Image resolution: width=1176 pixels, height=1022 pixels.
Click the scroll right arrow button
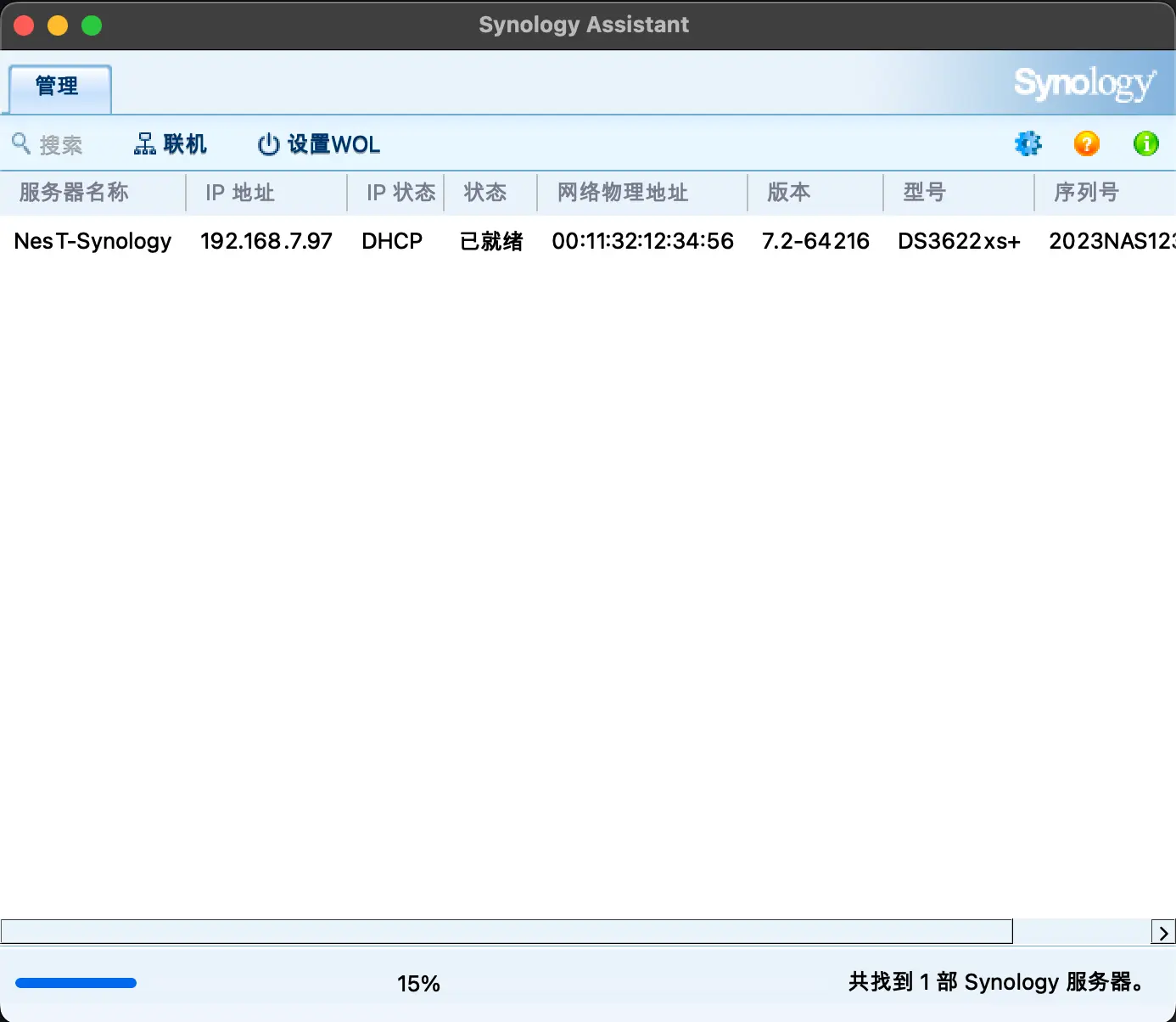pyautogui.click(x=1163, y=932)
